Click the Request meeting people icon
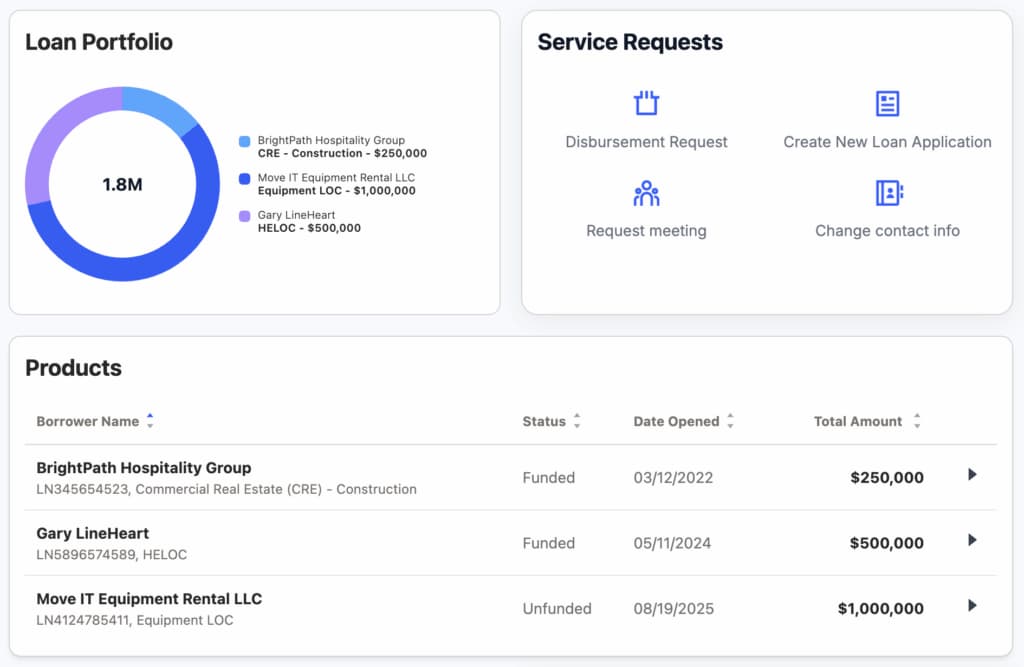The height and width of the screenshot is (667, 1024). 646,193
